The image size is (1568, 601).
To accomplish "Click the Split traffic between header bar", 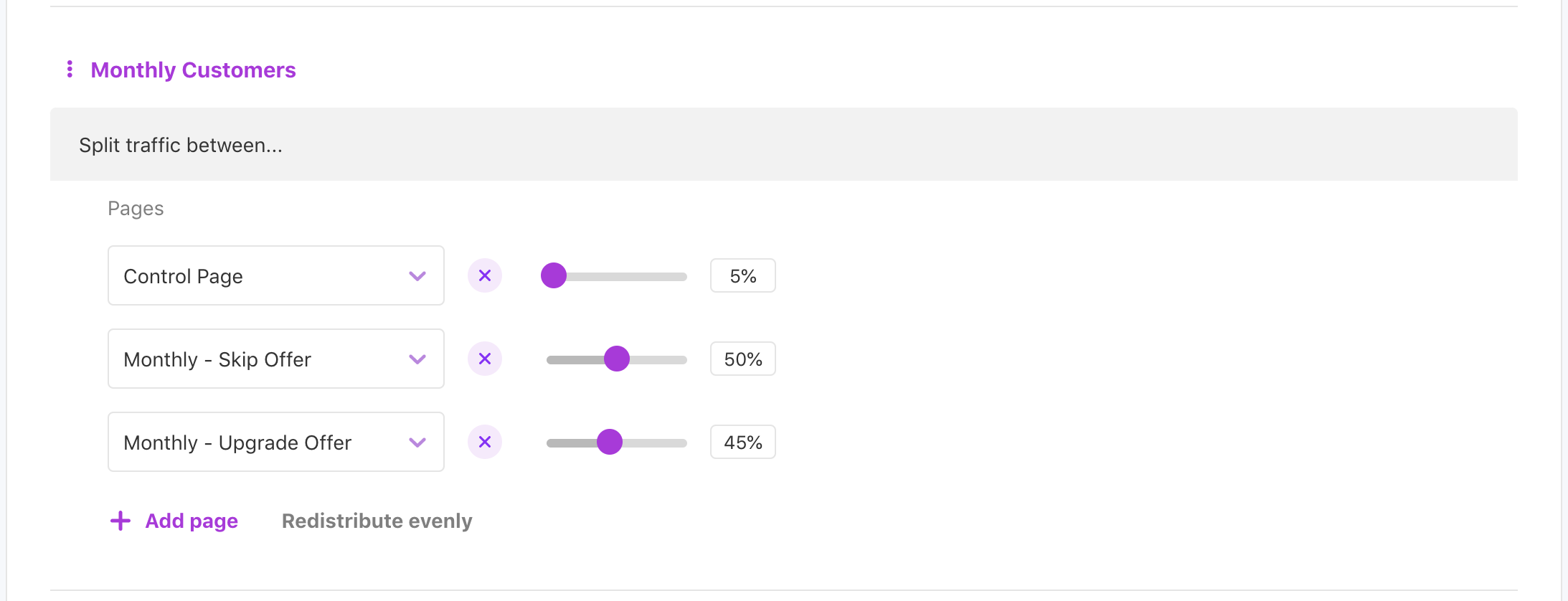I will (783, 145).
